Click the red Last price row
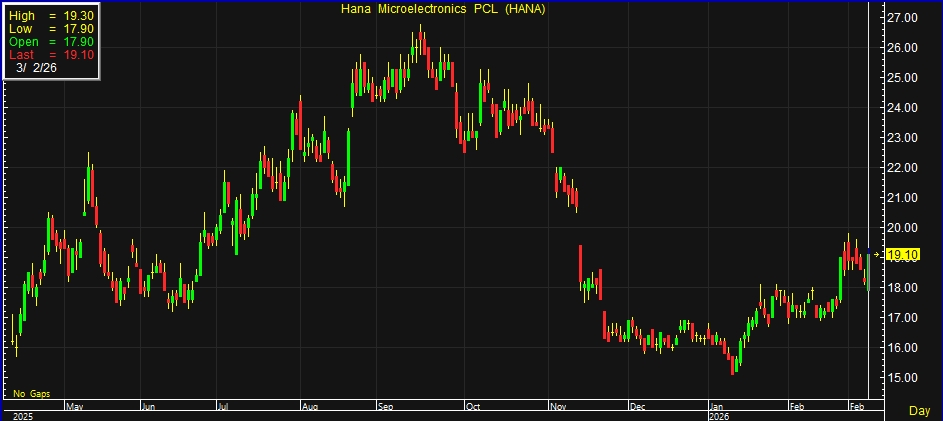This screenshot has height=421, width=943. [x=49, y=55]
